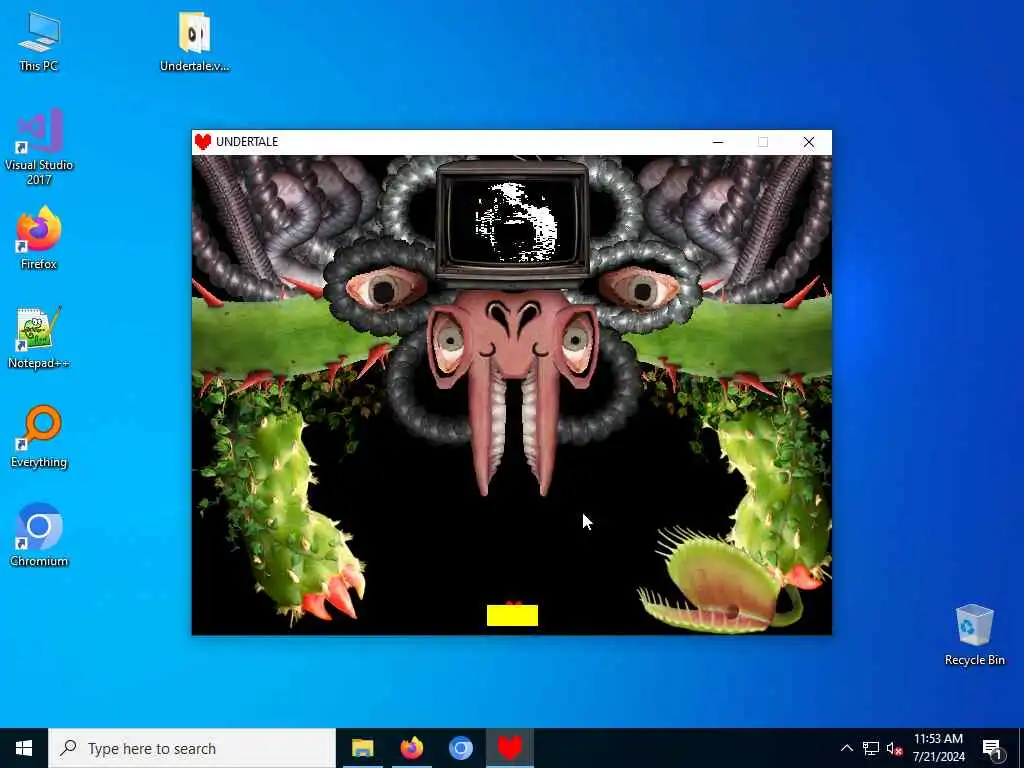This screenshot has width=1024, height=768.
Task: Close the UNDERTALE window
Action: tap(808, 142)
